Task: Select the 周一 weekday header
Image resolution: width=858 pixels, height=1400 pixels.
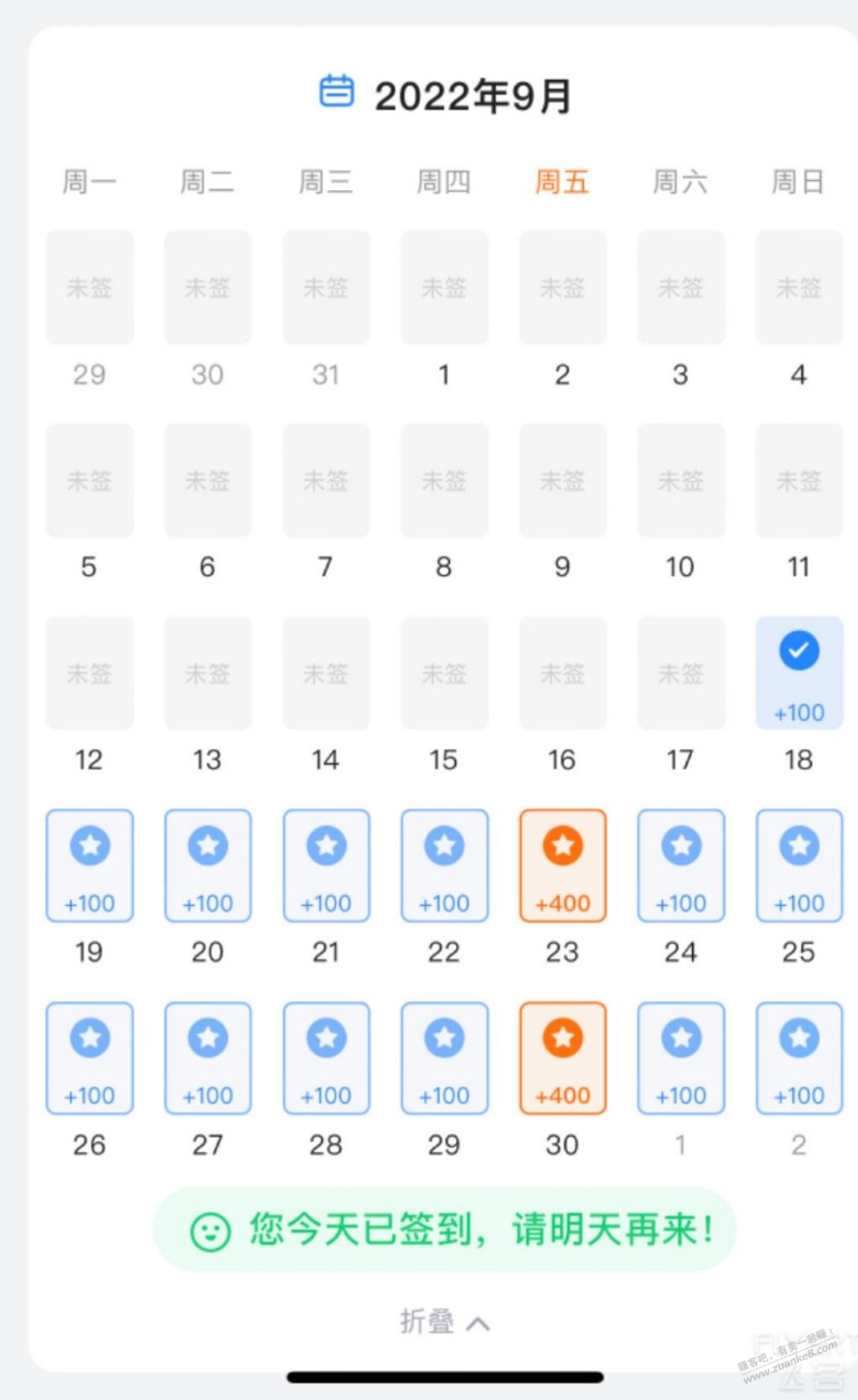Action: pyautogui.click(x=89, y=182)
